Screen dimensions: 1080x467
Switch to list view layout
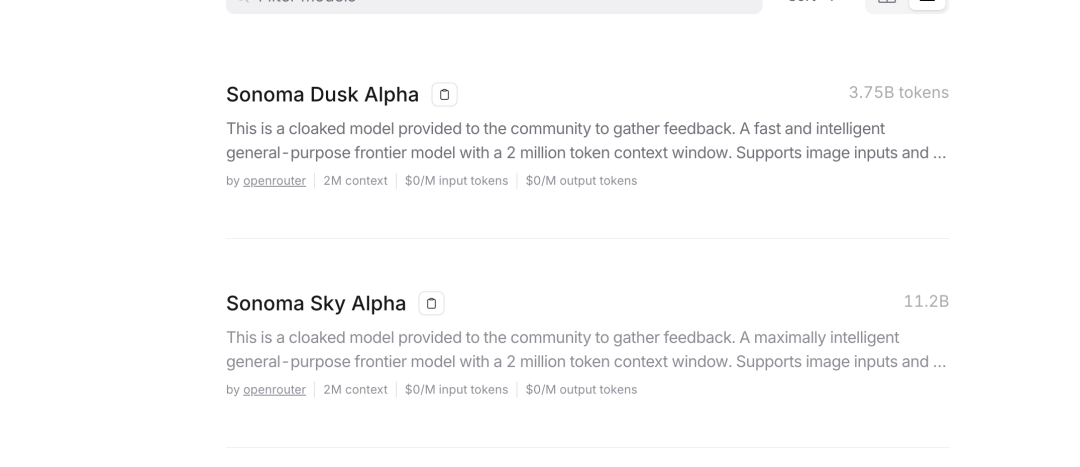click(928, 3)
